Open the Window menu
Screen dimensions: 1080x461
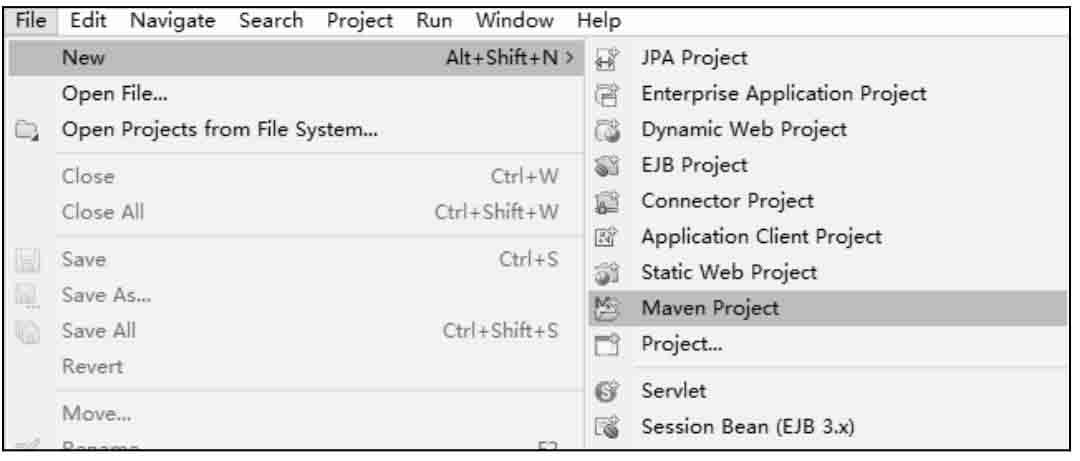(515, 21)
